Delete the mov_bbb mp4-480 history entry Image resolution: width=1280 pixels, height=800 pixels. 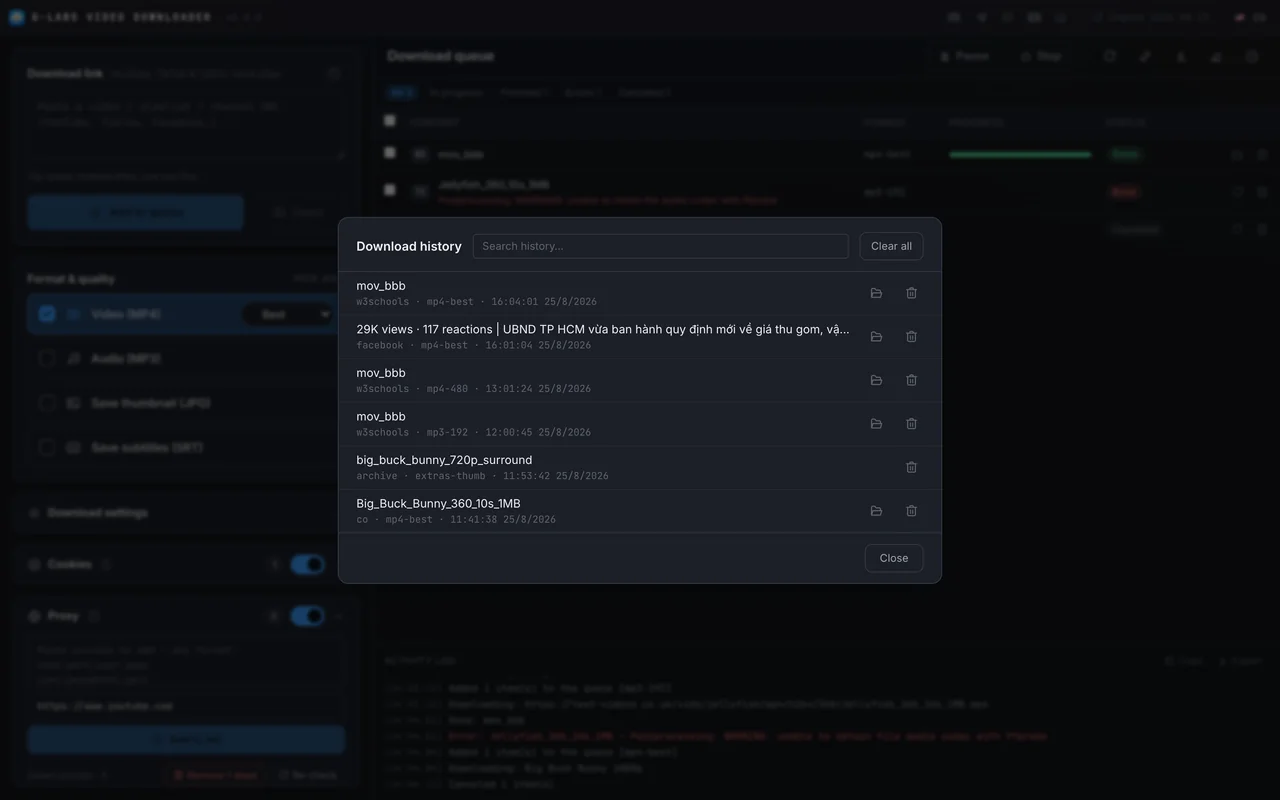[x=911, y=380]
